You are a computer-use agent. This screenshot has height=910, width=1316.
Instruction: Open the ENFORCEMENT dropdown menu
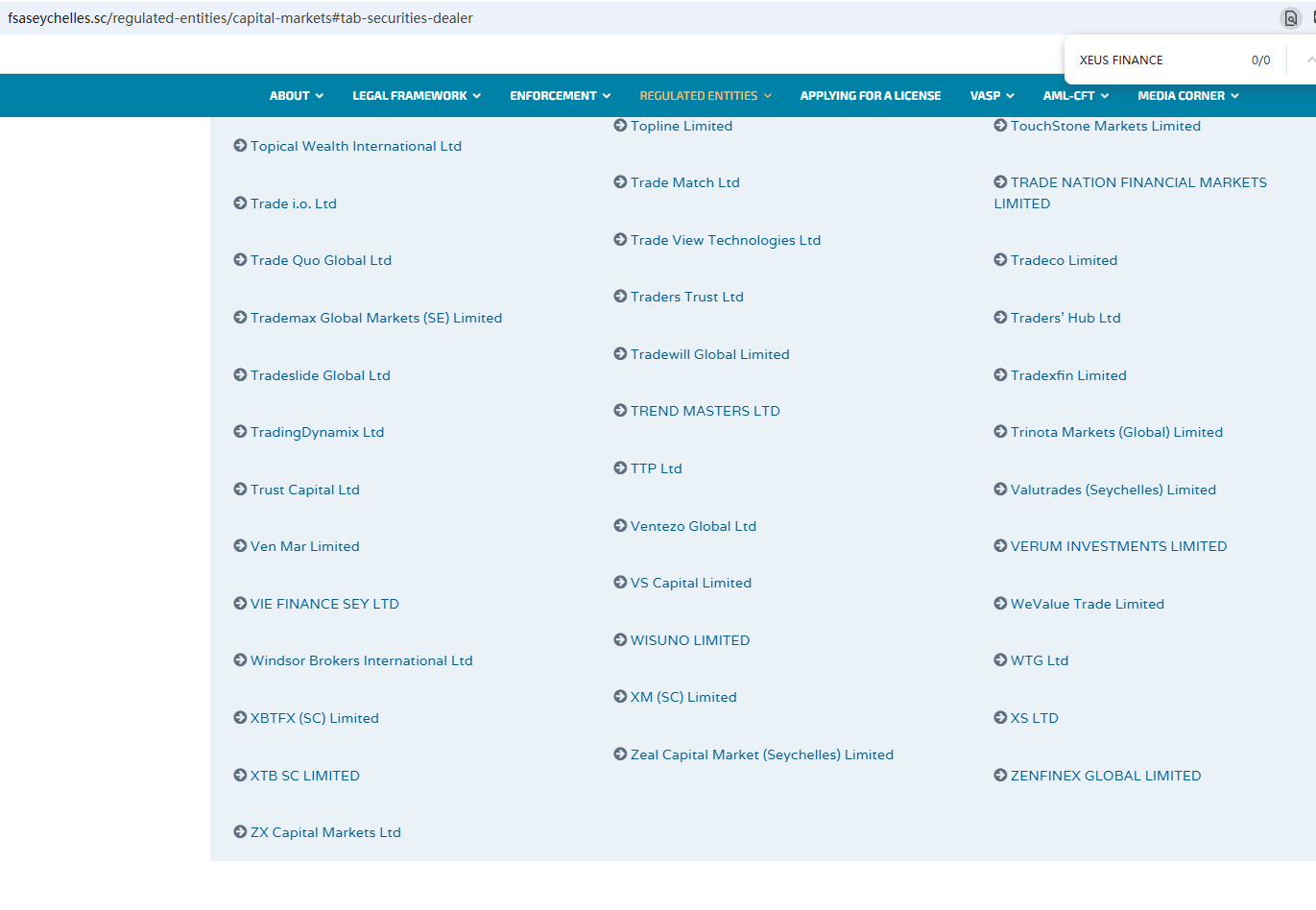tap(560, 96)
